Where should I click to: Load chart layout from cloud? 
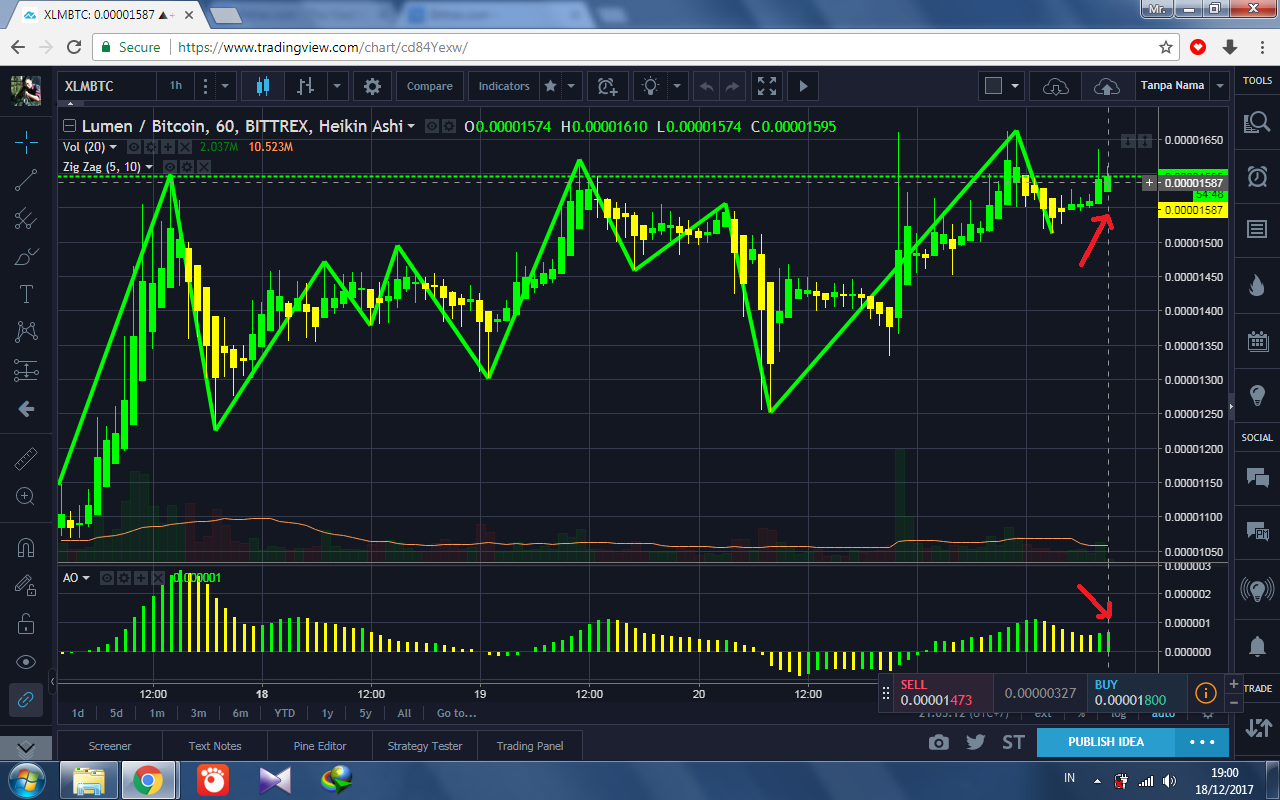(x=1056, y=86)
